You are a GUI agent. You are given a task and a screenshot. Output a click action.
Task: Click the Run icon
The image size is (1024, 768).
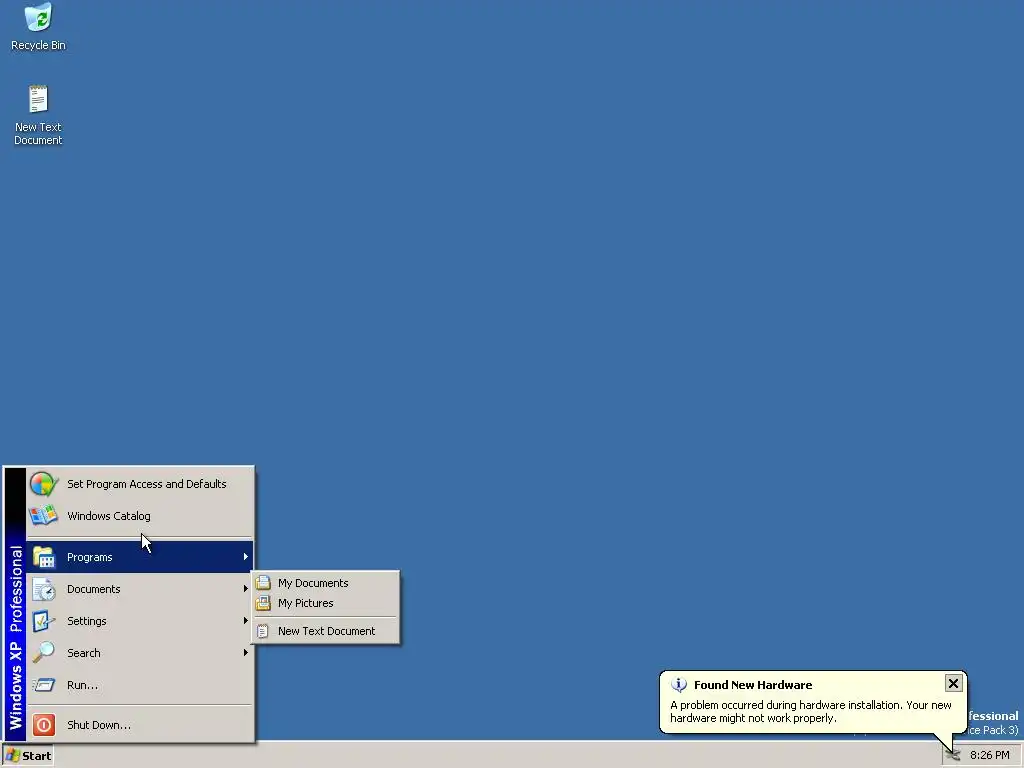coord(43,685)
